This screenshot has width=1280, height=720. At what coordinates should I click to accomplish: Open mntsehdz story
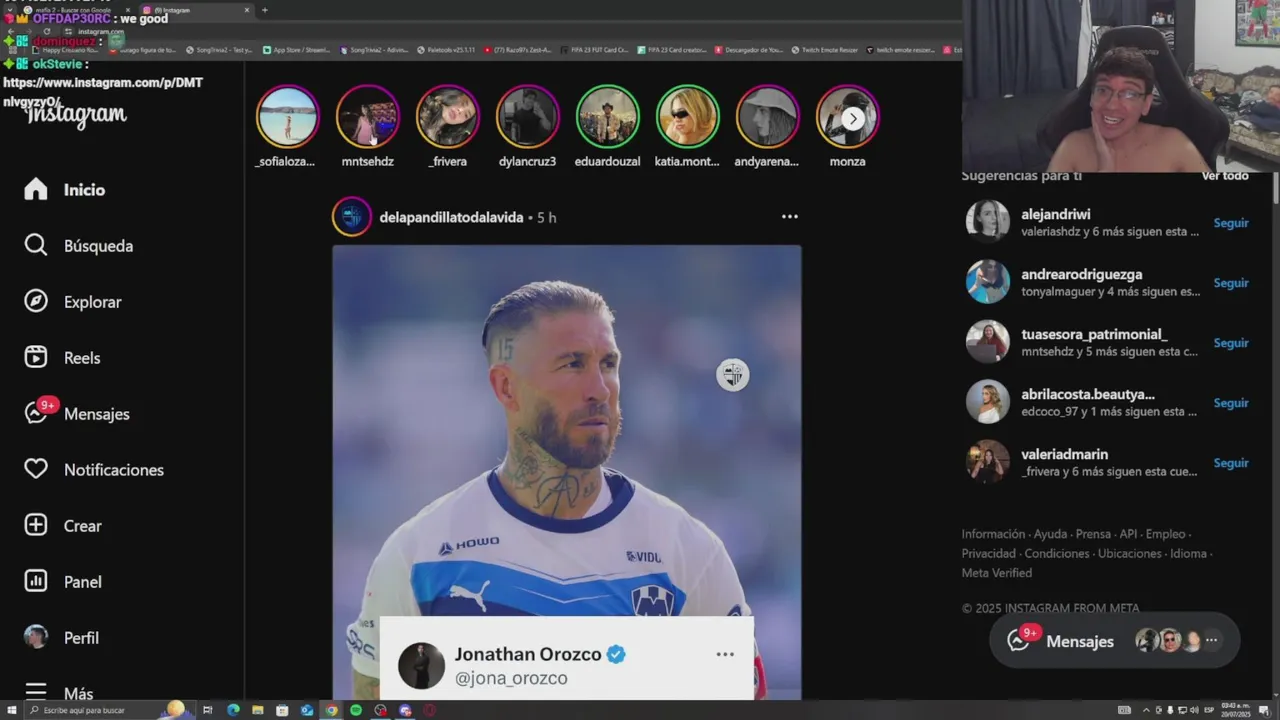(367, 117)
